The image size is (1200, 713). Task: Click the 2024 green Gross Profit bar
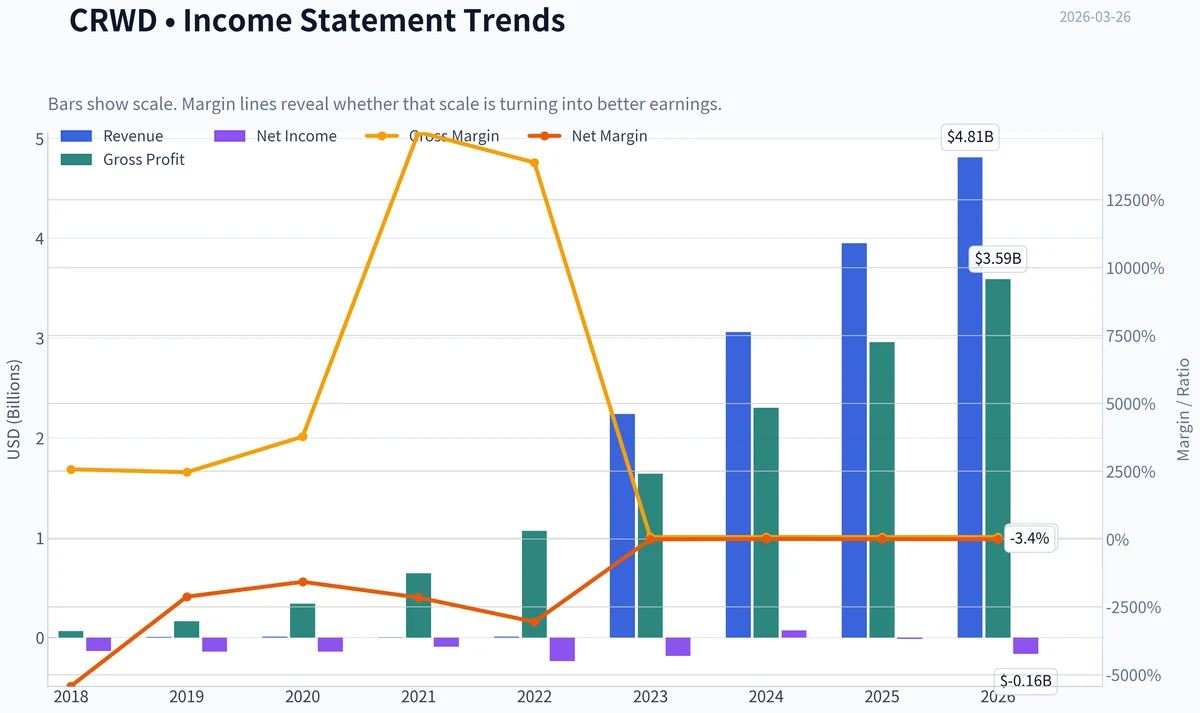click(x=766, y=523)
